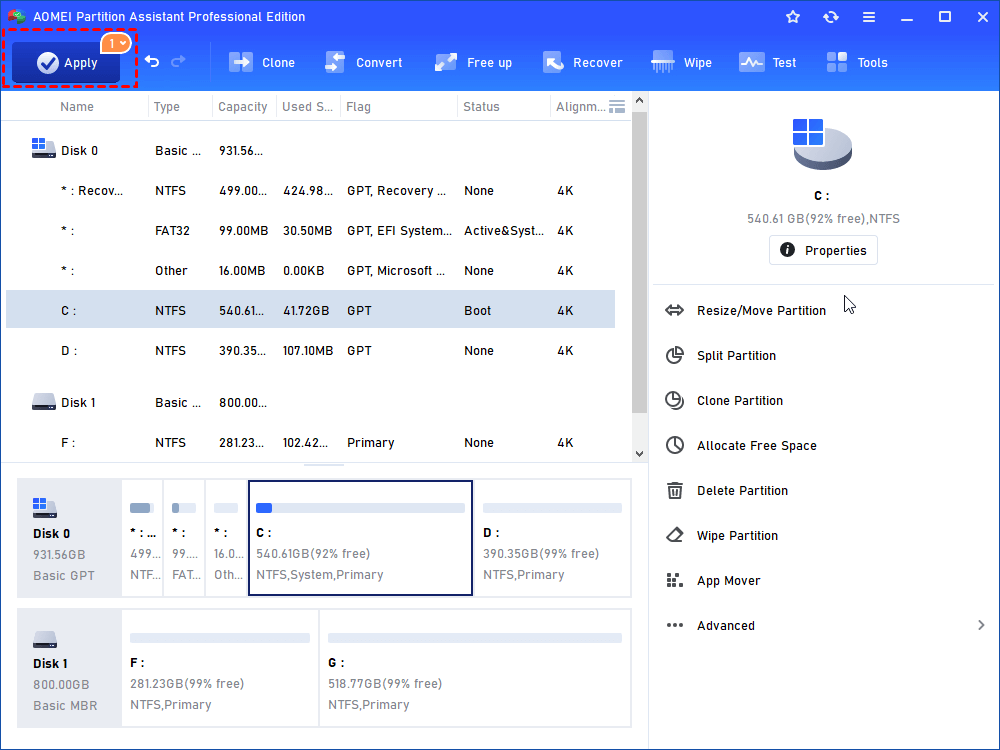Click the Delete Partition trash icon
Image resolution: width=1000 pixels, height=750 pixels.
coord(675,490)
